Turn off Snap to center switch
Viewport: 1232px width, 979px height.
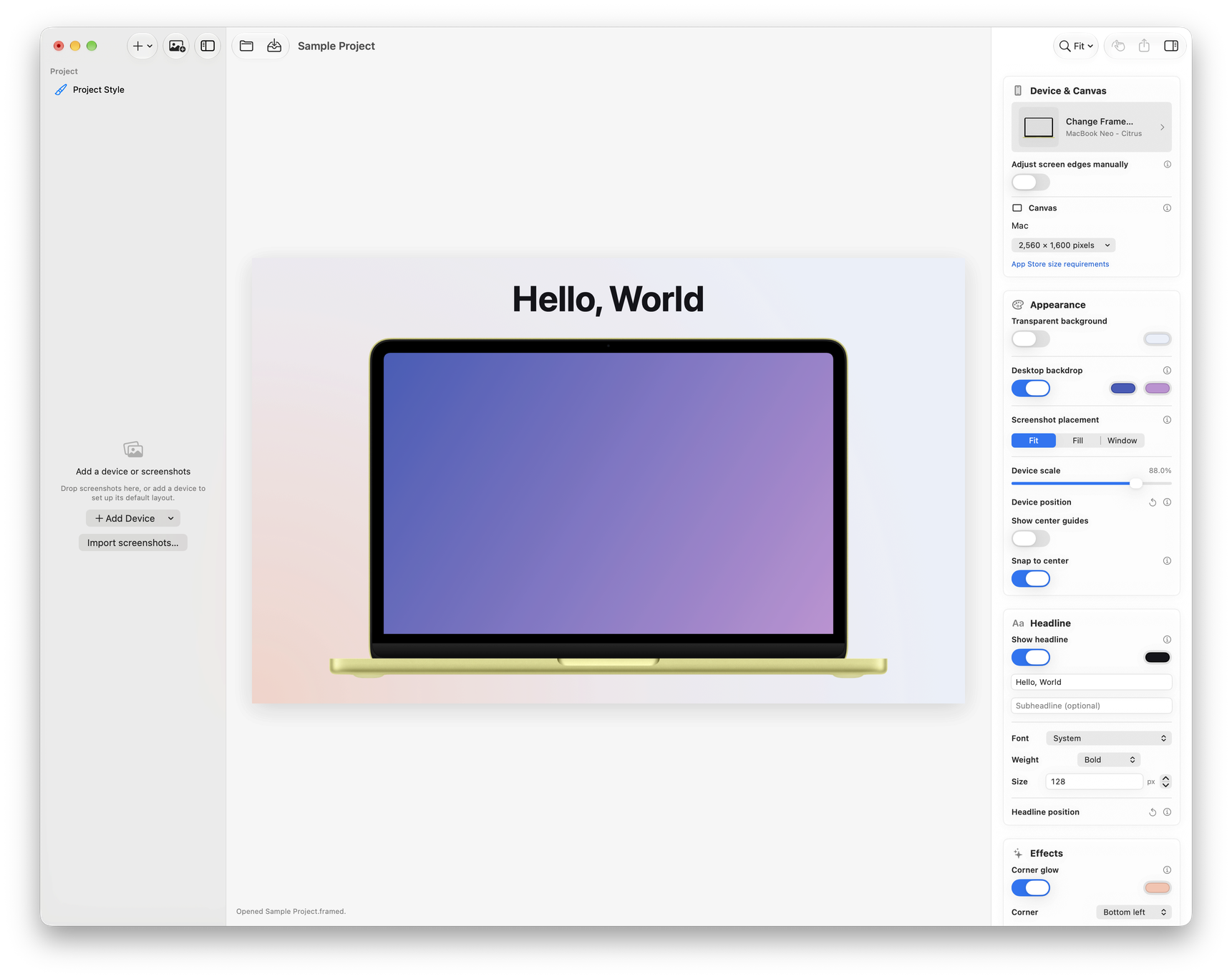tap(1031, 579)
